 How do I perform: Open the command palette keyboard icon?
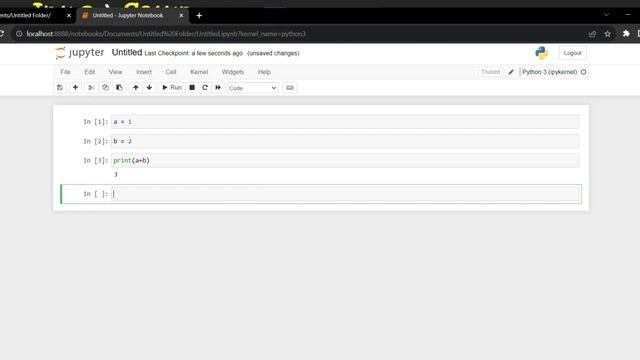290,87
